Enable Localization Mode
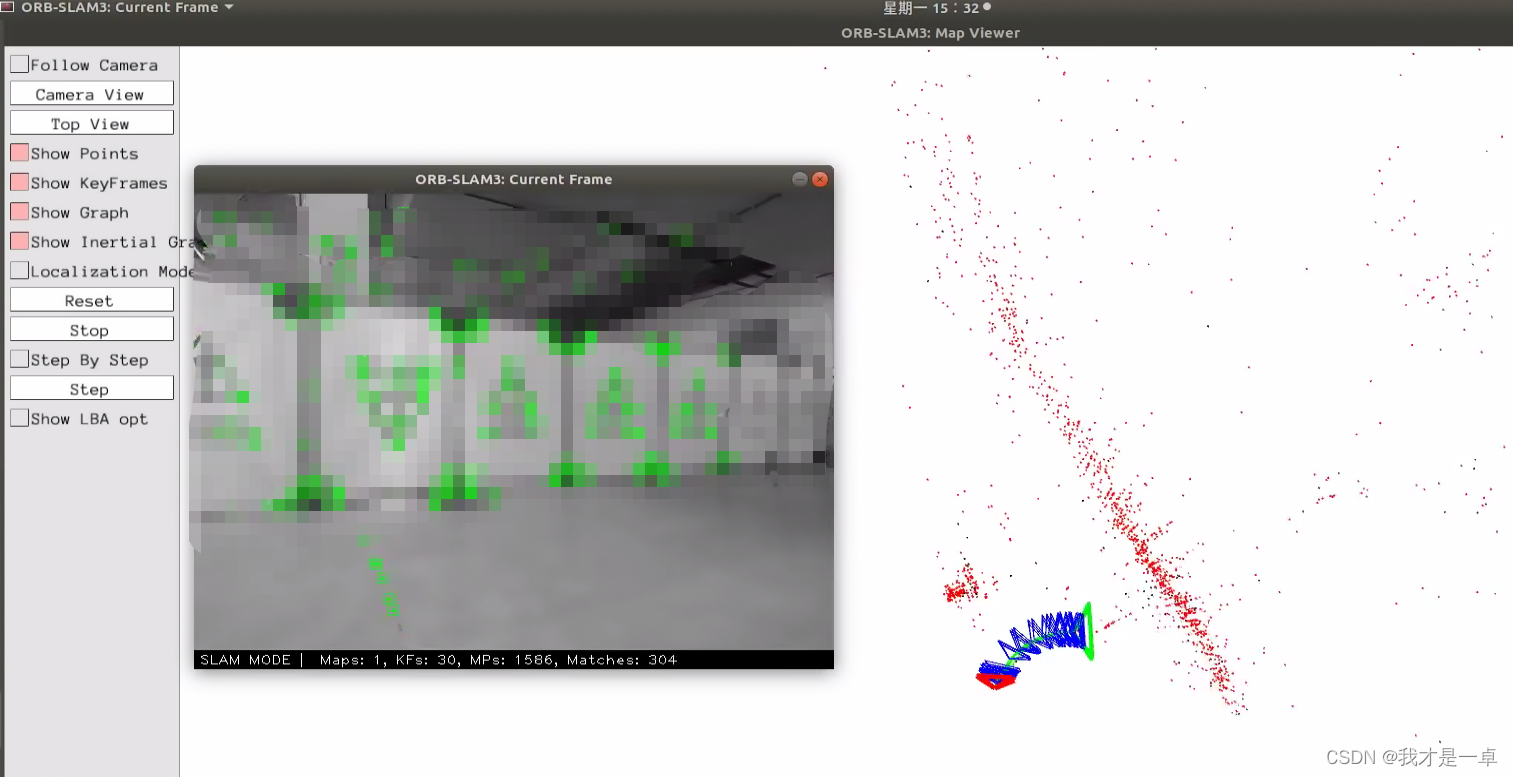The image size is (1513, 777). pyautogui.click(x=19, y=270)
